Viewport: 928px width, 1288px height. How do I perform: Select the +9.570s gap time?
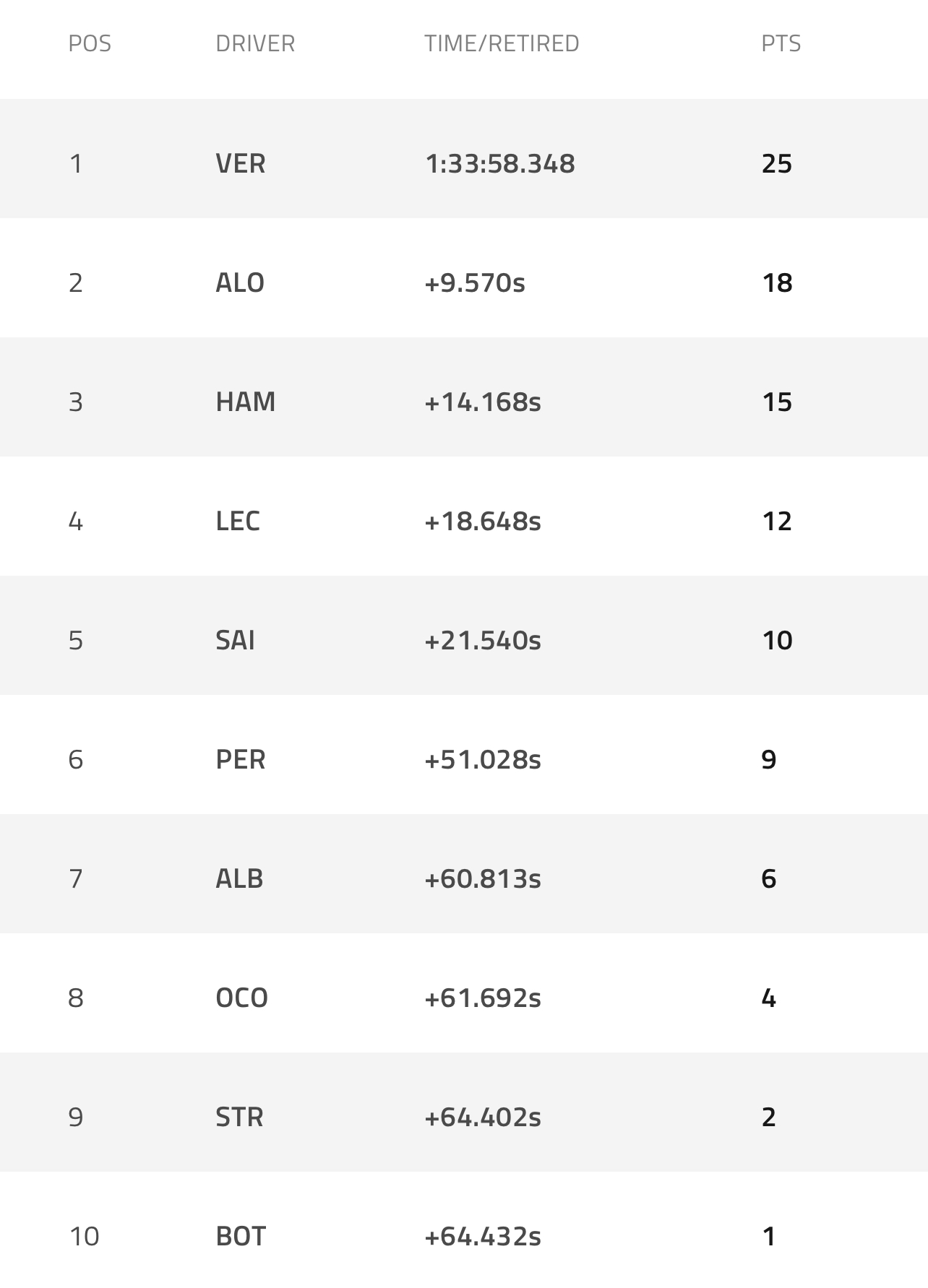tap(475, 283)
